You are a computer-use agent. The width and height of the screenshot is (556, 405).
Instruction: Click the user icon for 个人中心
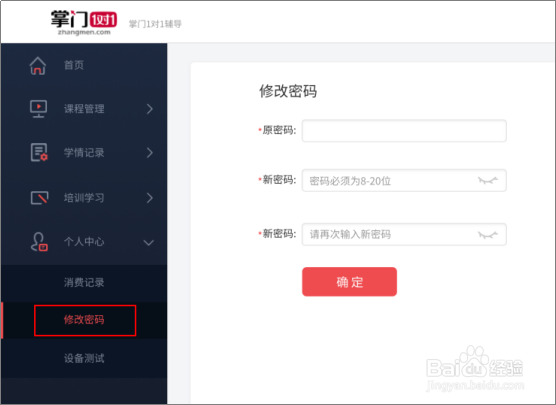pyautogui.click(x=39, y=242)
